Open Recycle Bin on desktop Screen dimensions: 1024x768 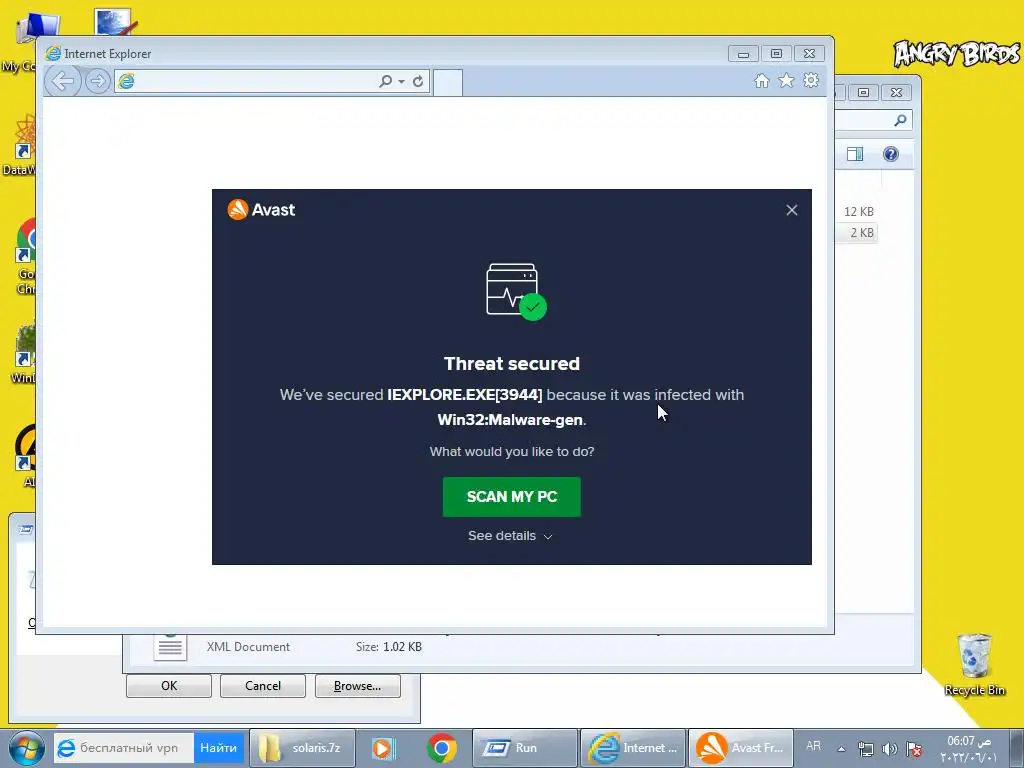(974, 664)
